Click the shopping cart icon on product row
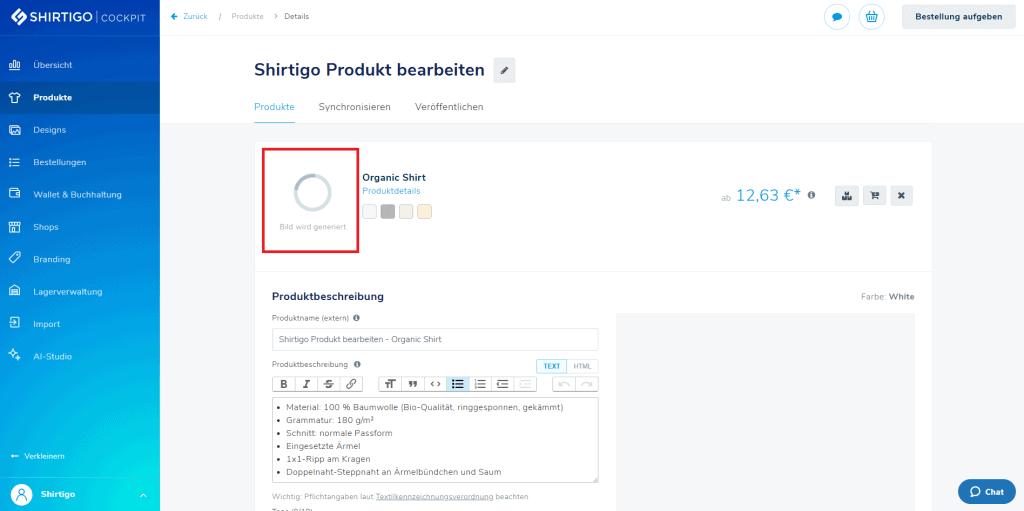The width and height of the screenshot is (1024, 511). click(874, 196)
